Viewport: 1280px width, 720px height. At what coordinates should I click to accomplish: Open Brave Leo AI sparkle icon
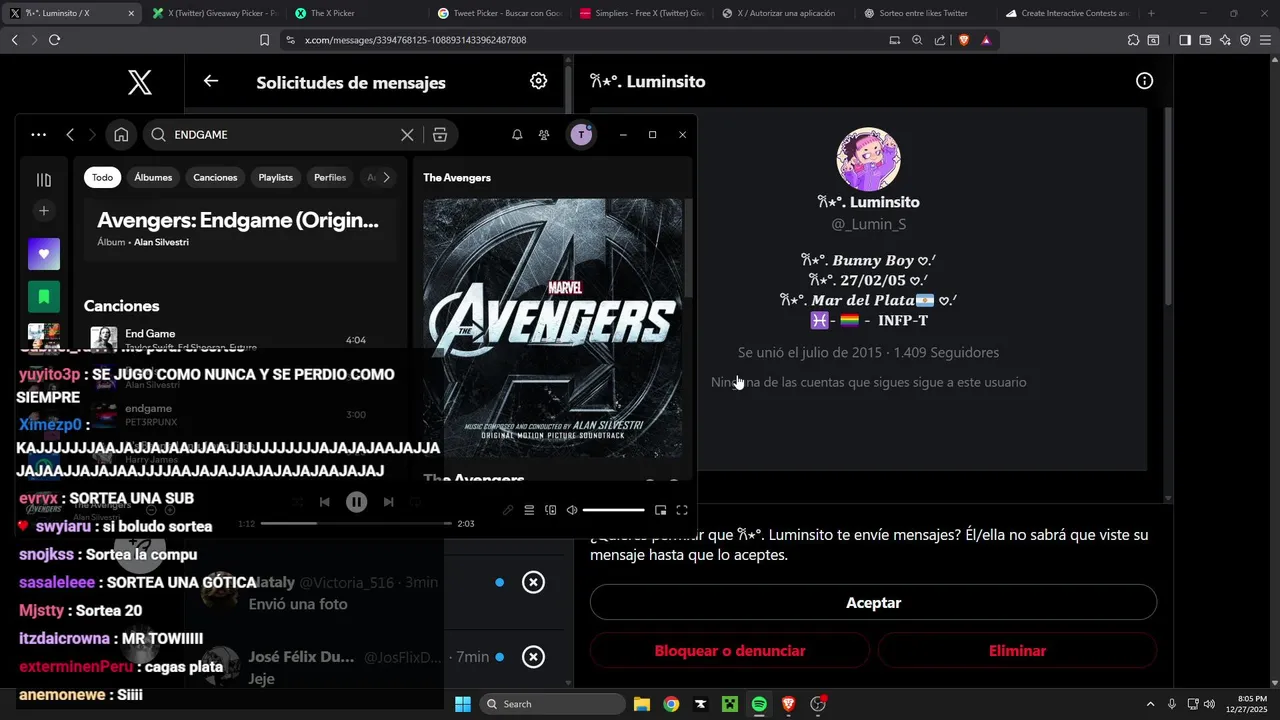point(1225,40)
